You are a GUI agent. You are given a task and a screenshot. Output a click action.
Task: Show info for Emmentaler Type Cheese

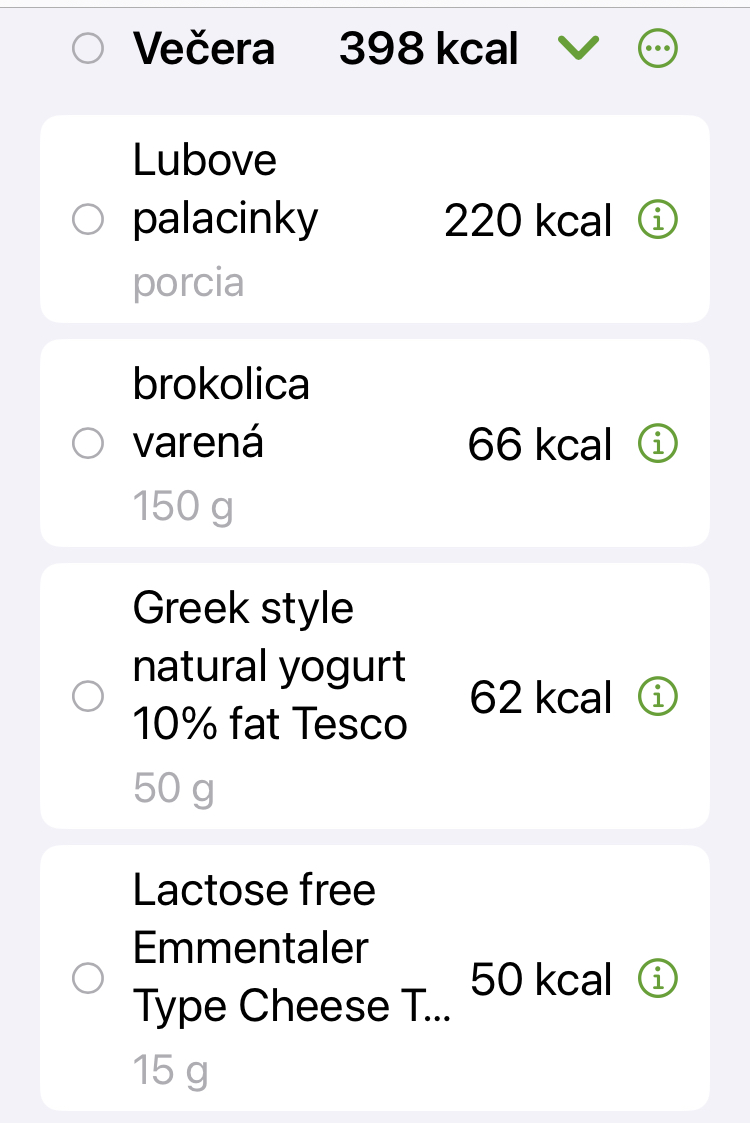(657, 978)
